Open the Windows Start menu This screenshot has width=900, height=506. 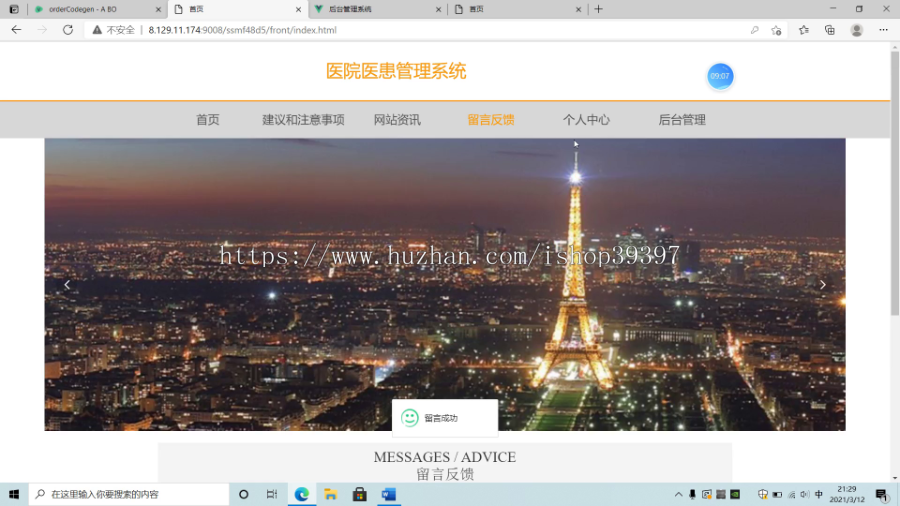pos(14,495)
